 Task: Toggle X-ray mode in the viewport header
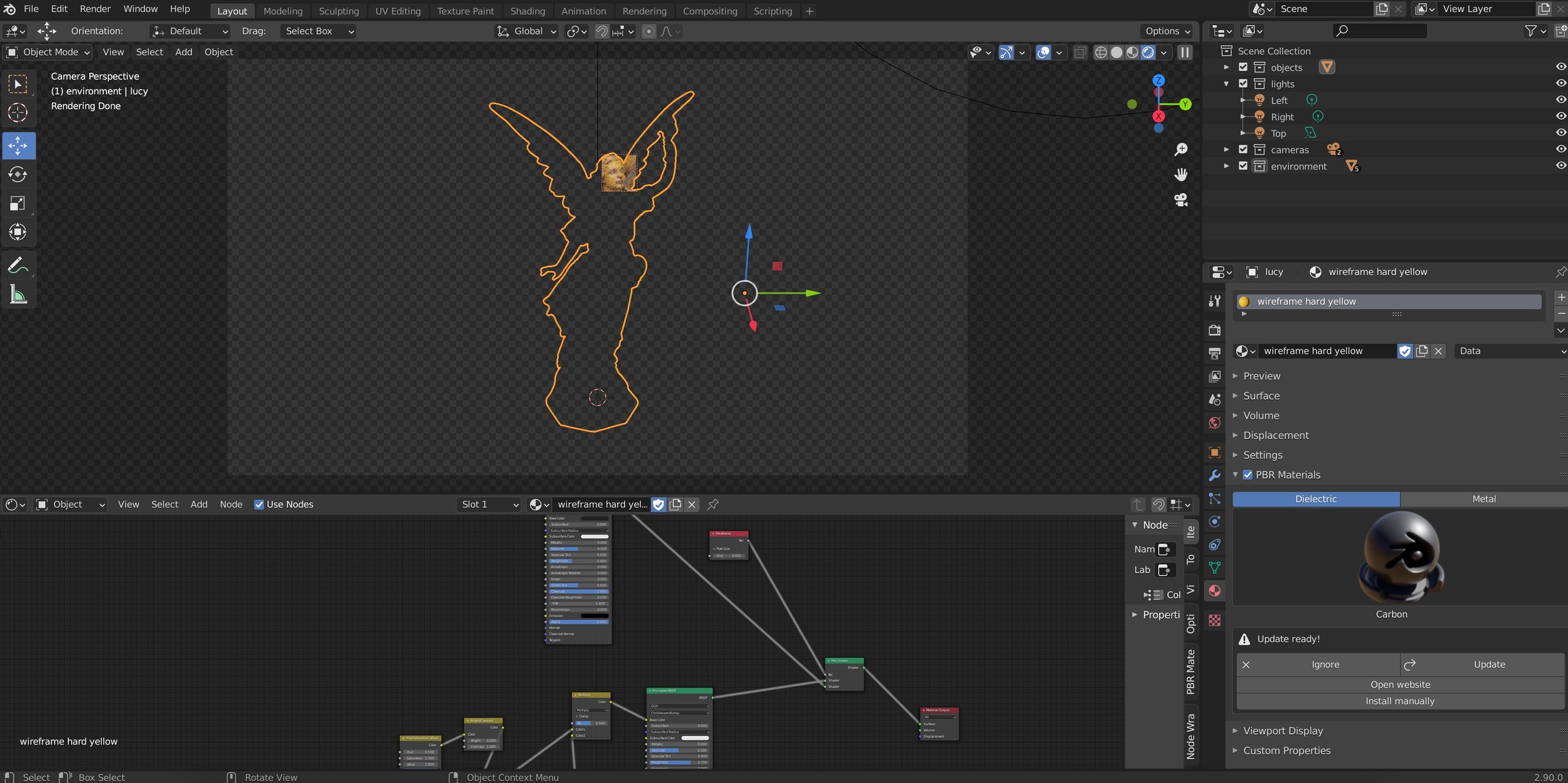click(x=1079, y=53)
